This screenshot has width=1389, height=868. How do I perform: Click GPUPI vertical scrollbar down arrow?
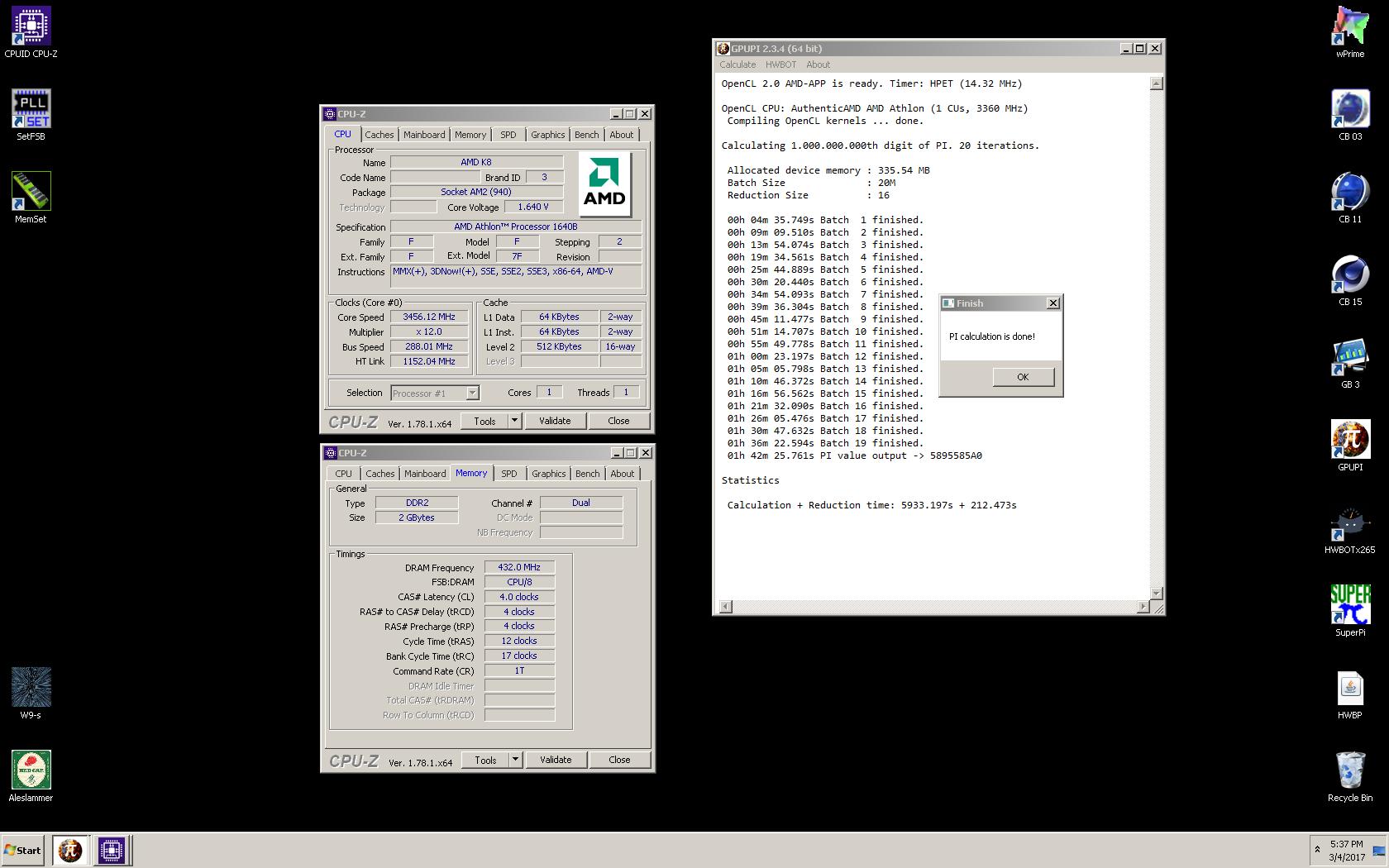pyautogui.click(x=1157, y=594)
